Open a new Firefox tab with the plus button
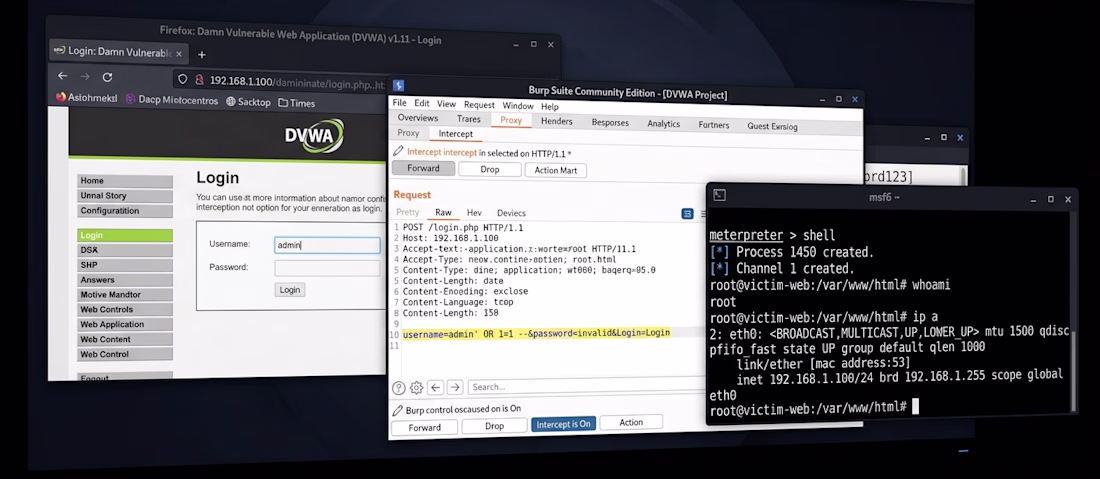 [x=201, y=55]
